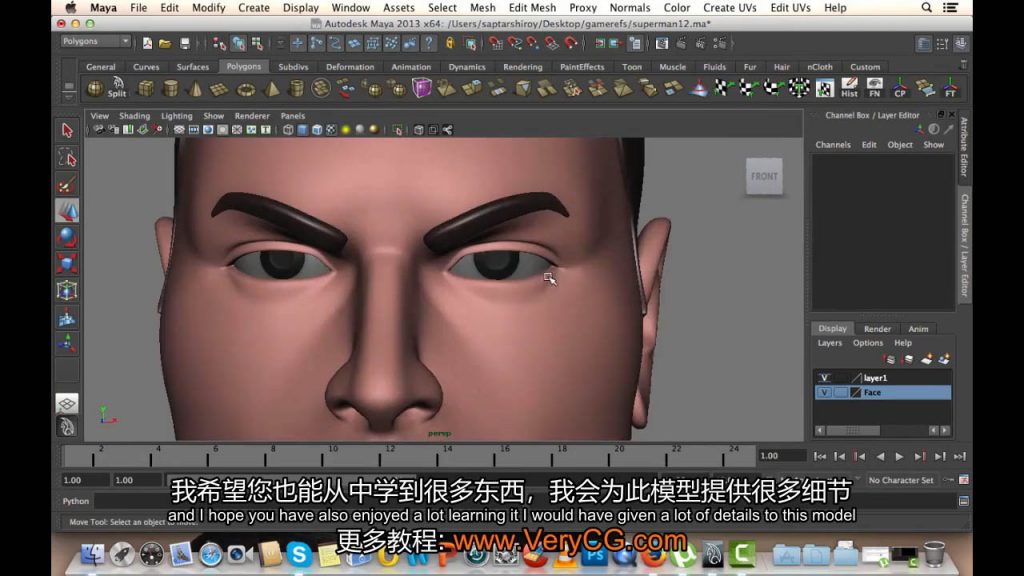The width and height of the screenshot is (1024, 576).
Task: Click the Open Scene folder icon
Action: tap(165, 44)
